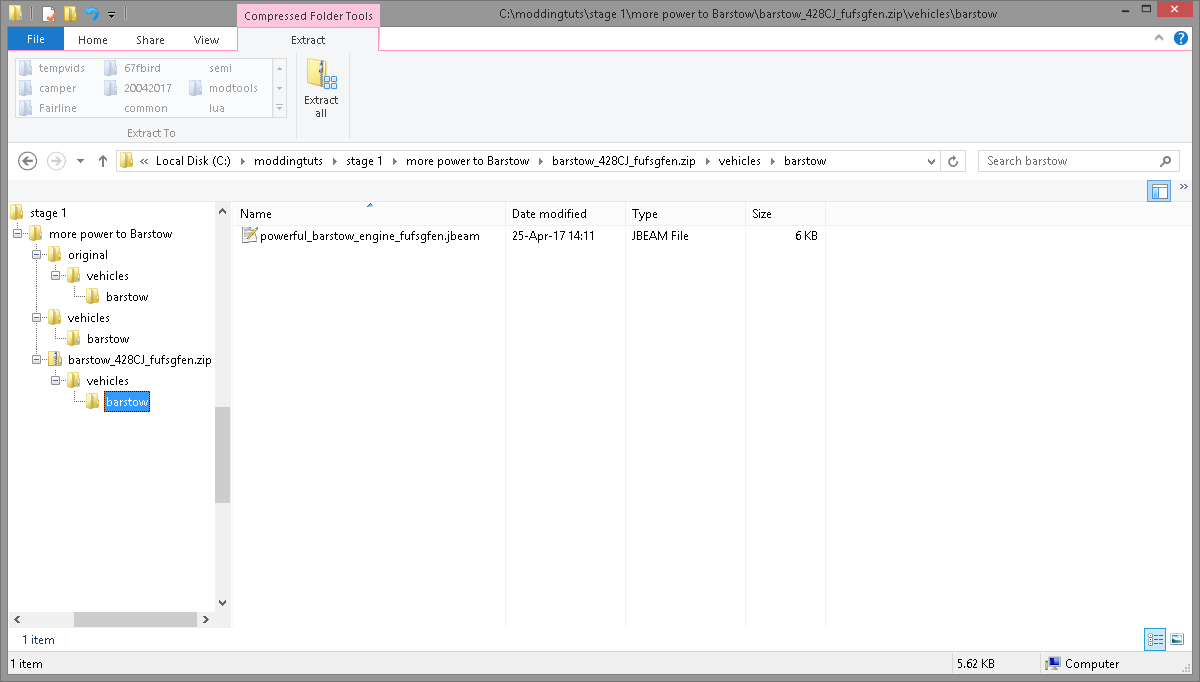1200x682 pixels.
Task: Open the recent locations dropdown
Action: (x=80, y=162)
